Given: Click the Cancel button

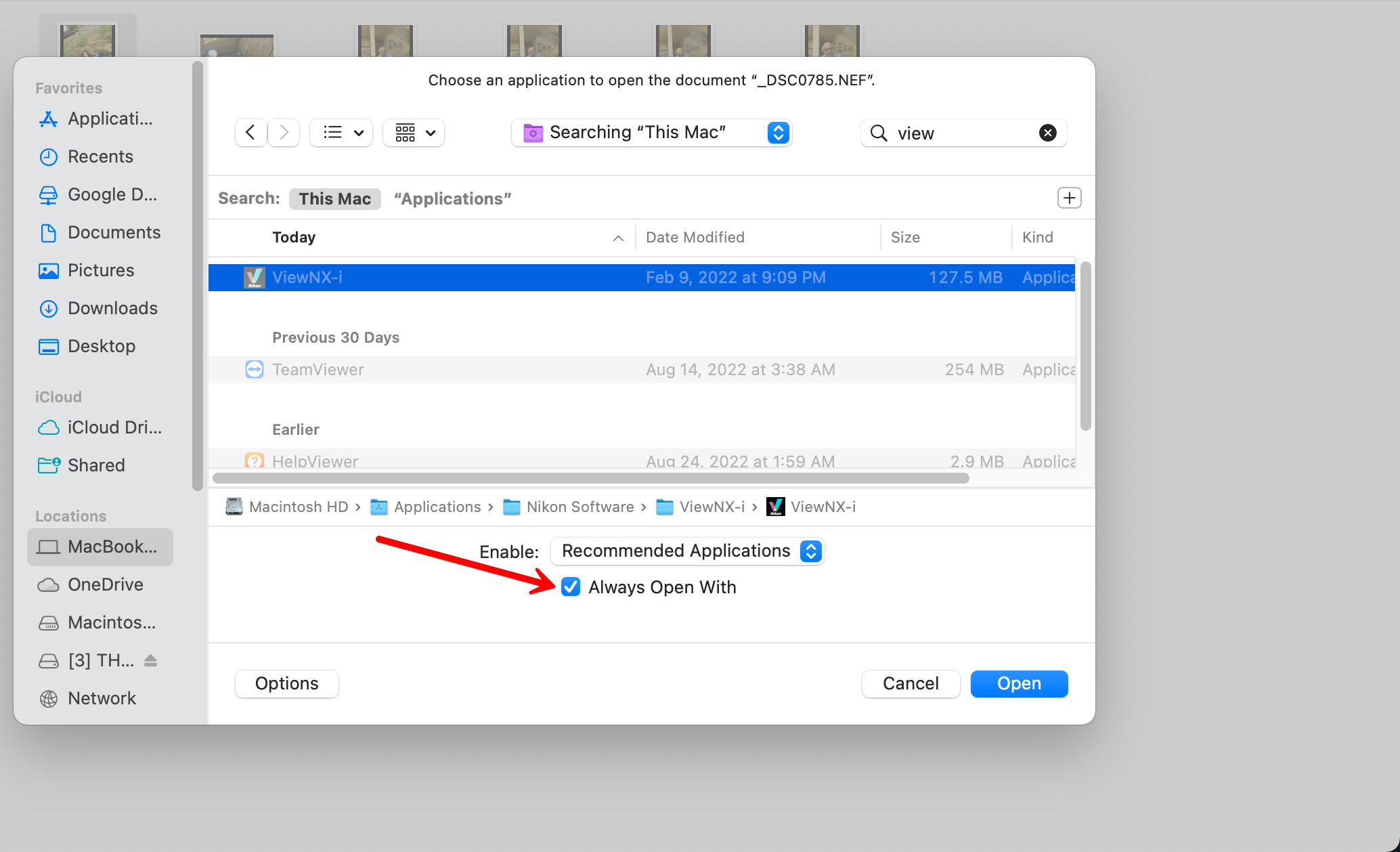Looking at the screenshot, I should [911, 683].
